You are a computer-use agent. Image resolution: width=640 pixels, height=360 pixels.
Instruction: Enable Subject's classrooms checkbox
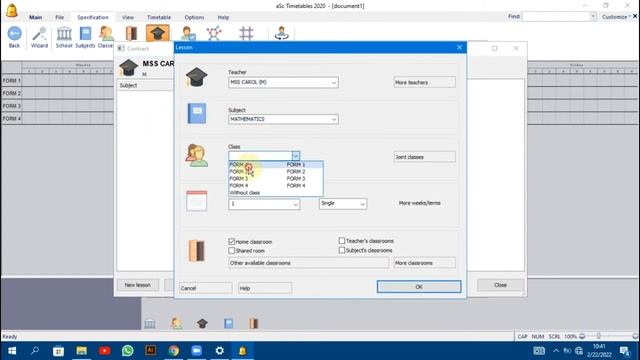click(x=342, y=250)
